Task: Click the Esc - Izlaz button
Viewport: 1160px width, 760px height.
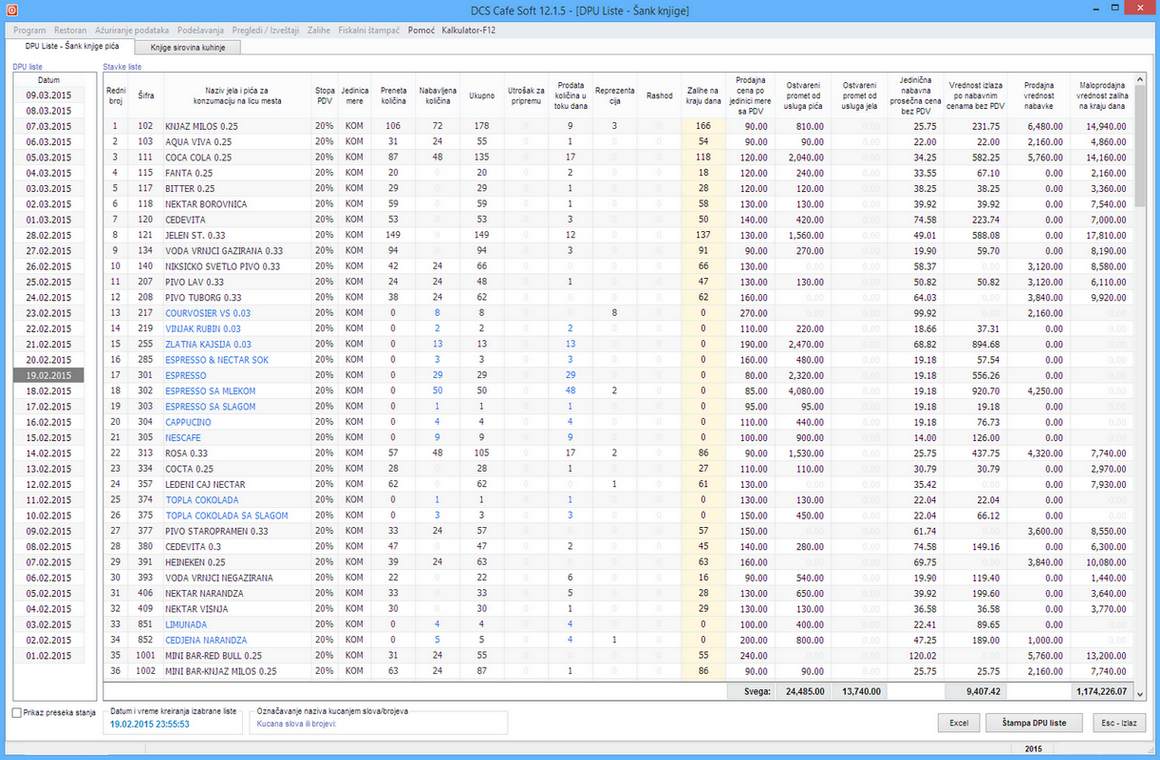Action: pos(1117,723)
